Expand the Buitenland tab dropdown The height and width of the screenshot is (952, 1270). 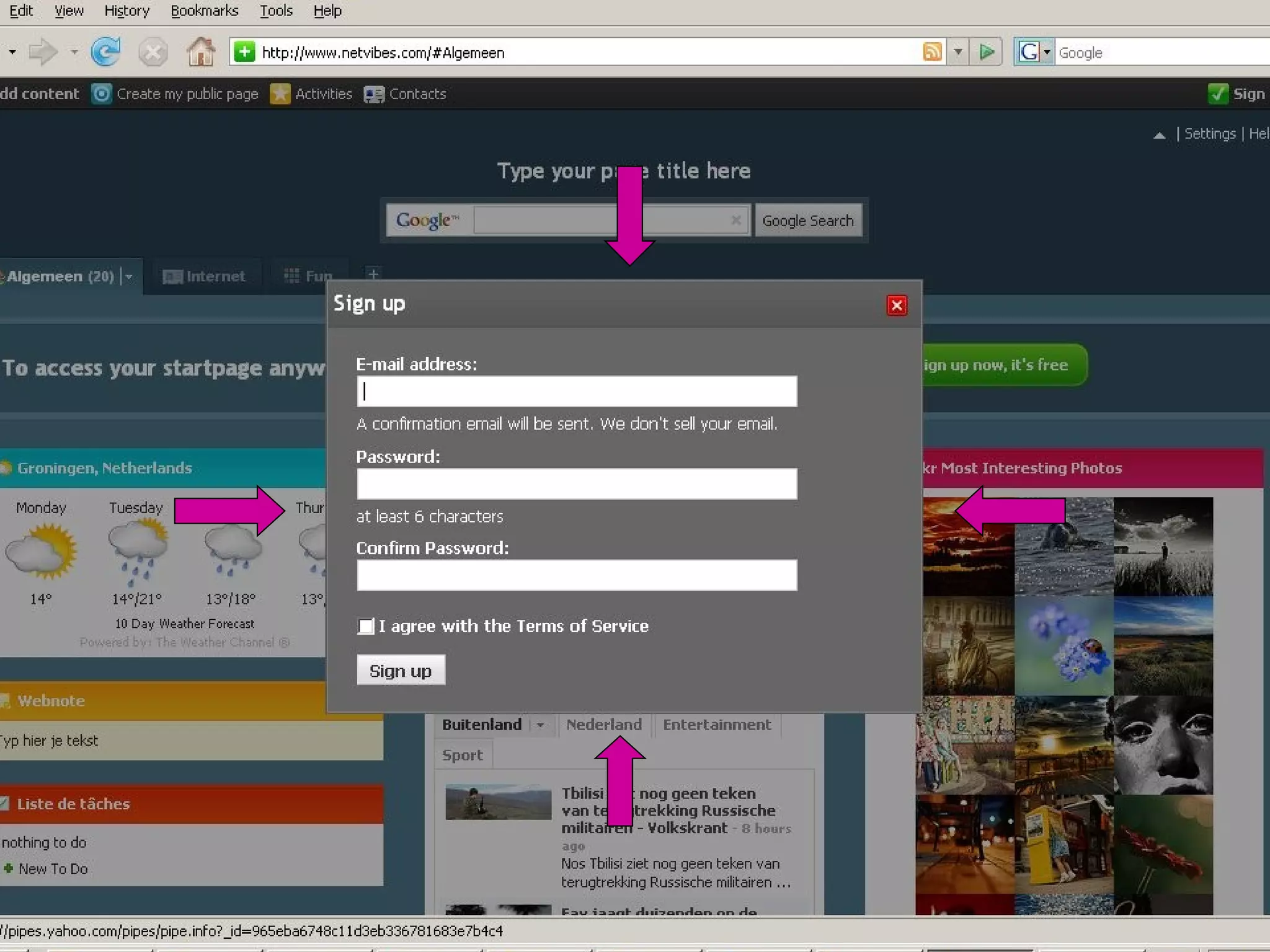coord(540,725)
